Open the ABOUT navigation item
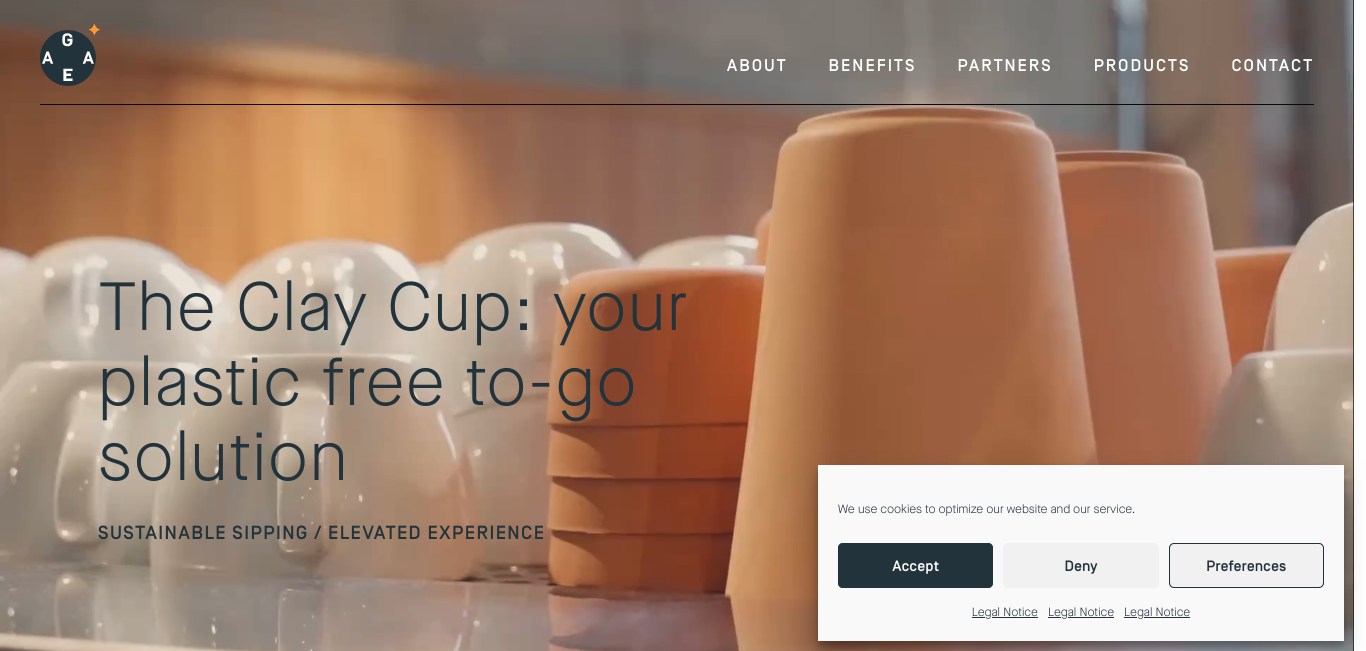The image size is (1366, 651). (757, 65)
